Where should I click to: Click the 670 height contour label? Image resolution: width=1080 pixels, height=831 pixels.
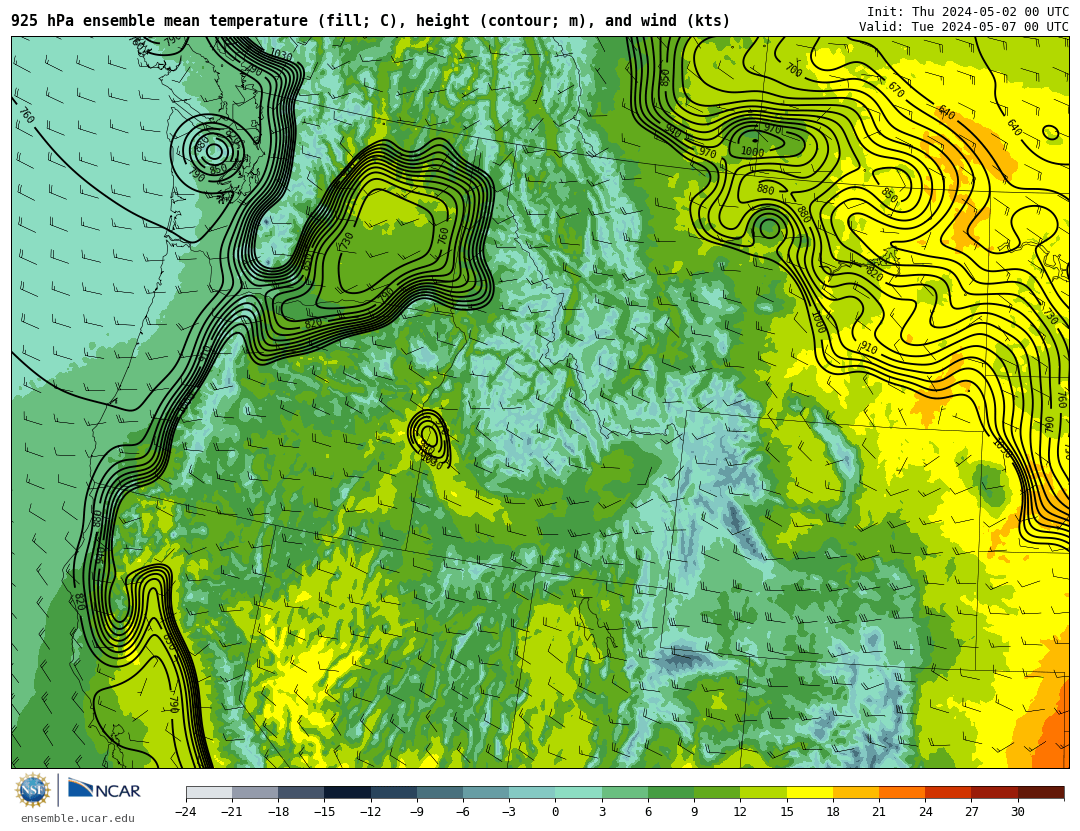tap(896, 89)
